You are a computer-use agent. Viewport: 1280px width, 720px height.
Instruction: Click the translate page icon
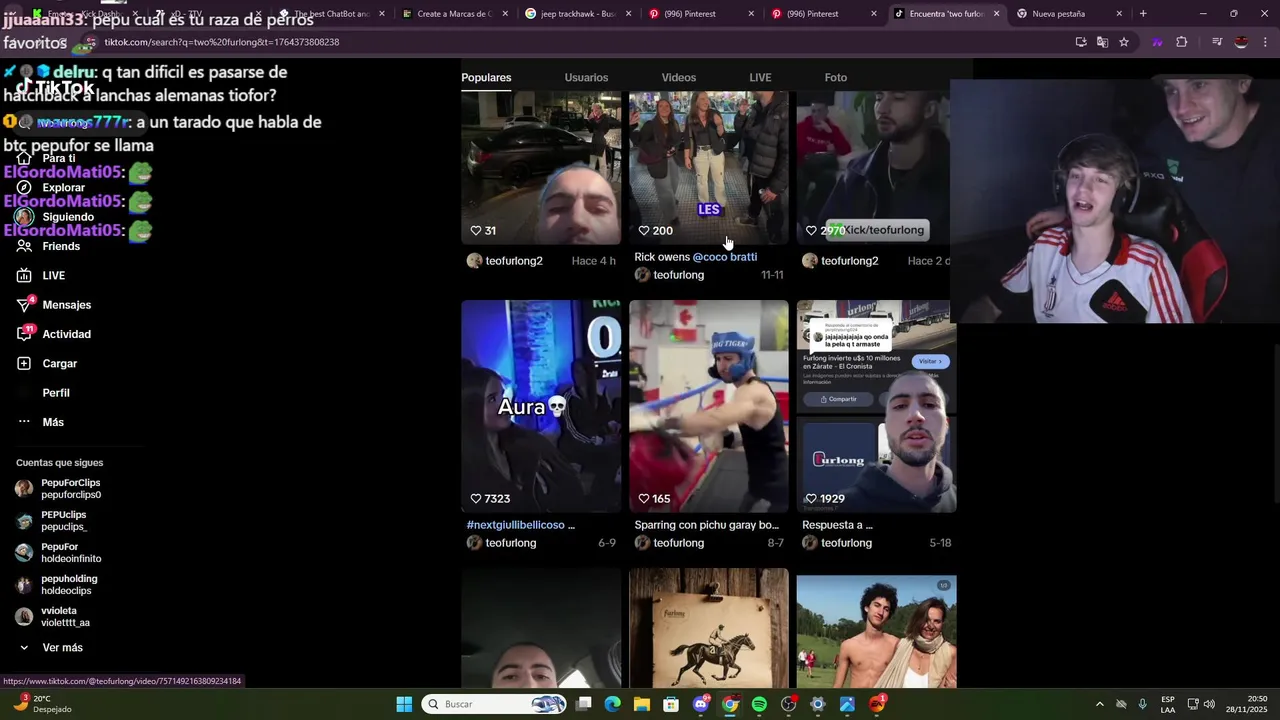click(1102, 42)
